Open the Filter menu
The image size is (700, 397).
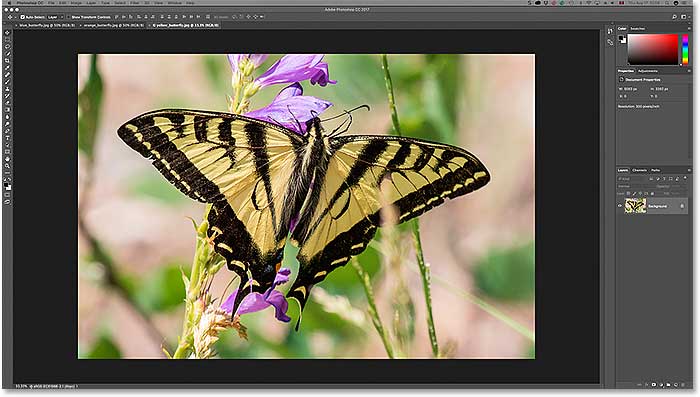[x=135, y=3]
